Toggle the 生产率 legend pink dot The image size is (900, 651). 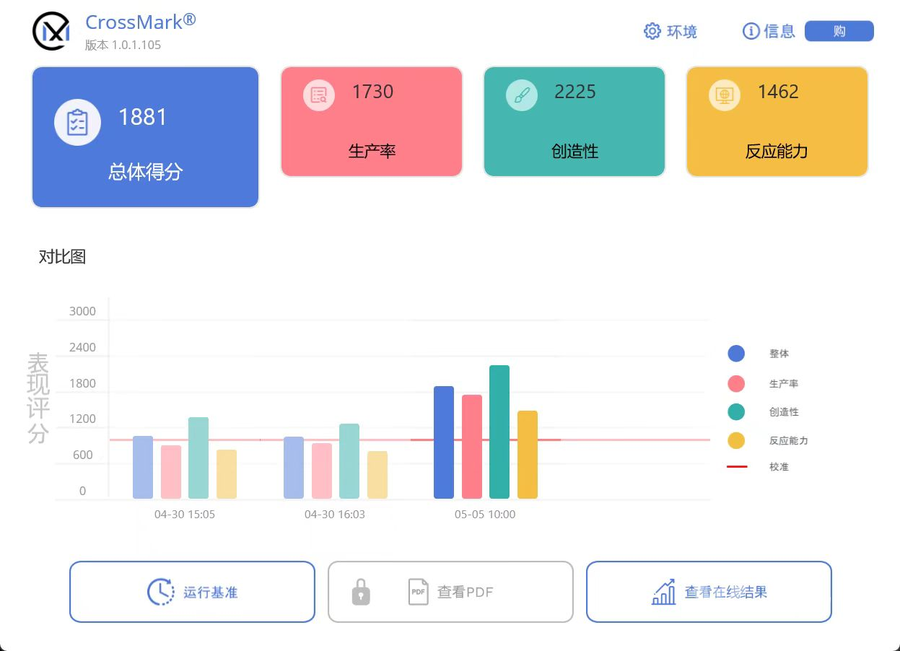(x=736, y=383)
